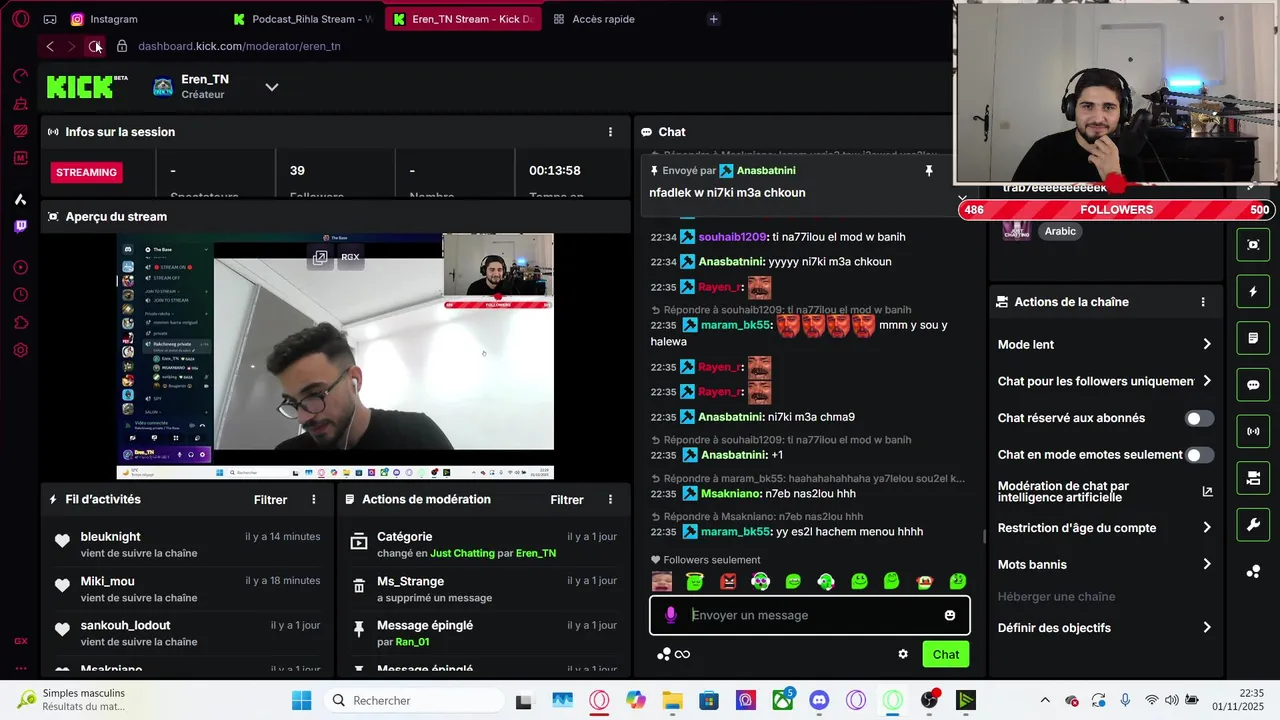1280x720 pixels.
Task: Click the pop-out icon on the stream preview
Action: coord(320,257)
